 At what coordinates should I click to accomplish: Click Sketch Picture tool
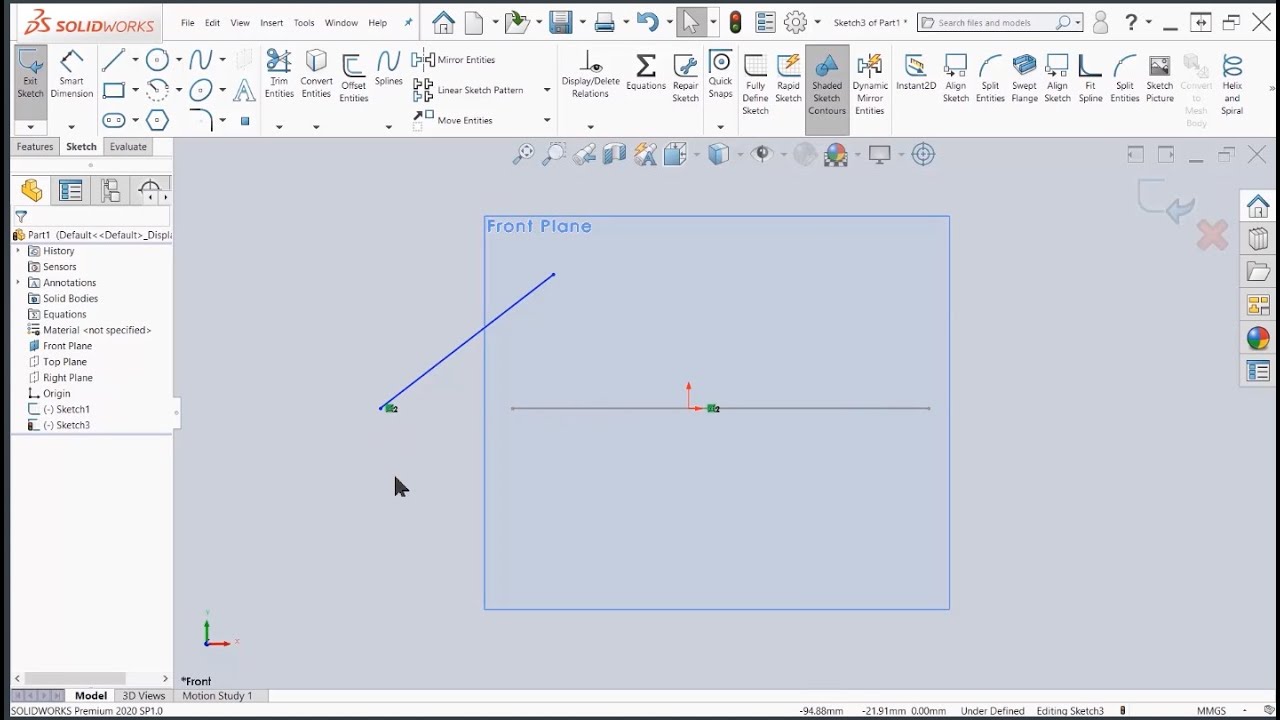point(1160,77)
